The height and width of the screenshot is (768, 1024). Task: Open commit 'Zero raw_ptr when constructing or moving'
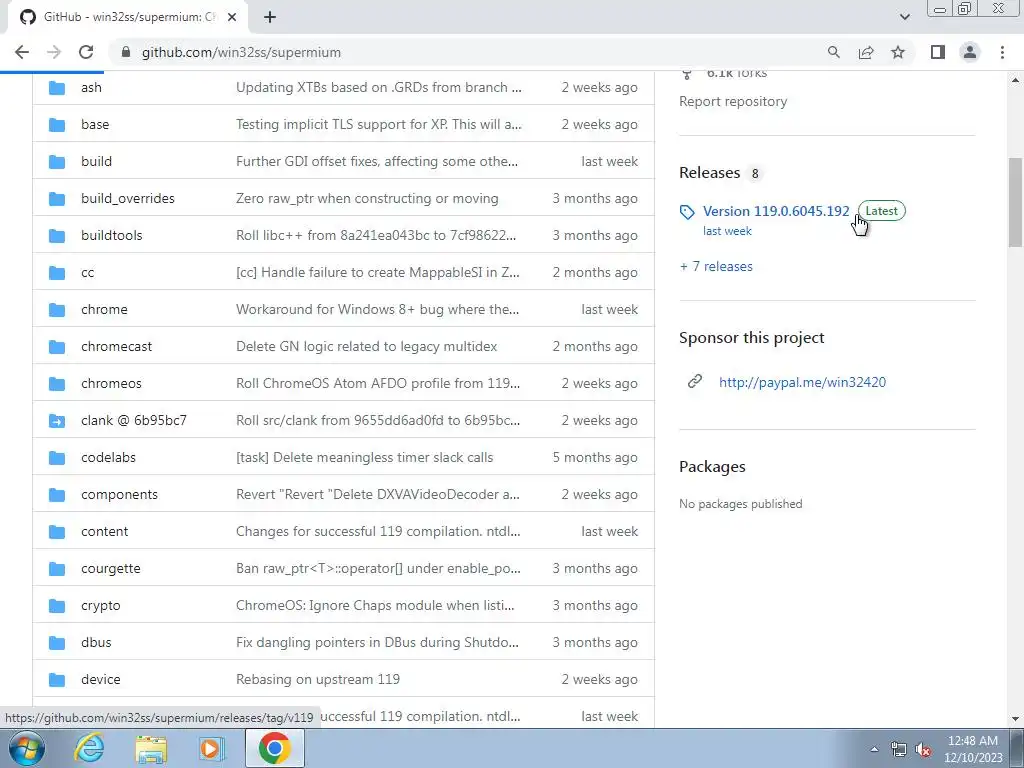(x=367, y=199)
